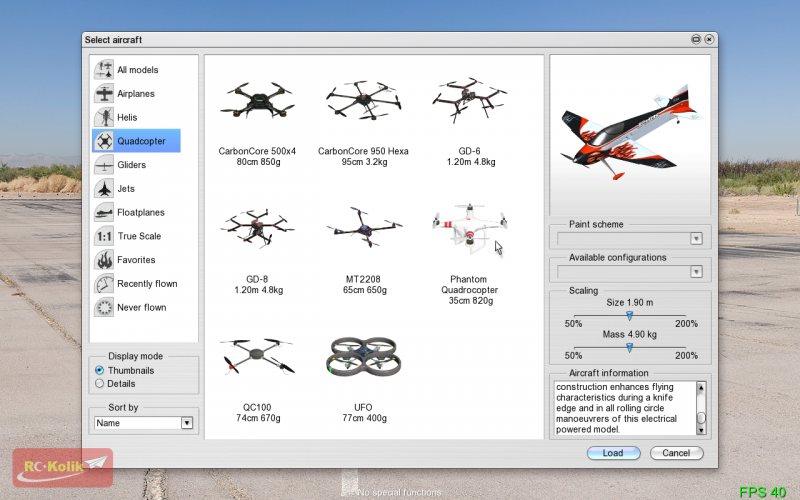
Task: Select the All models category icon
Action: [x=104, y=69]
